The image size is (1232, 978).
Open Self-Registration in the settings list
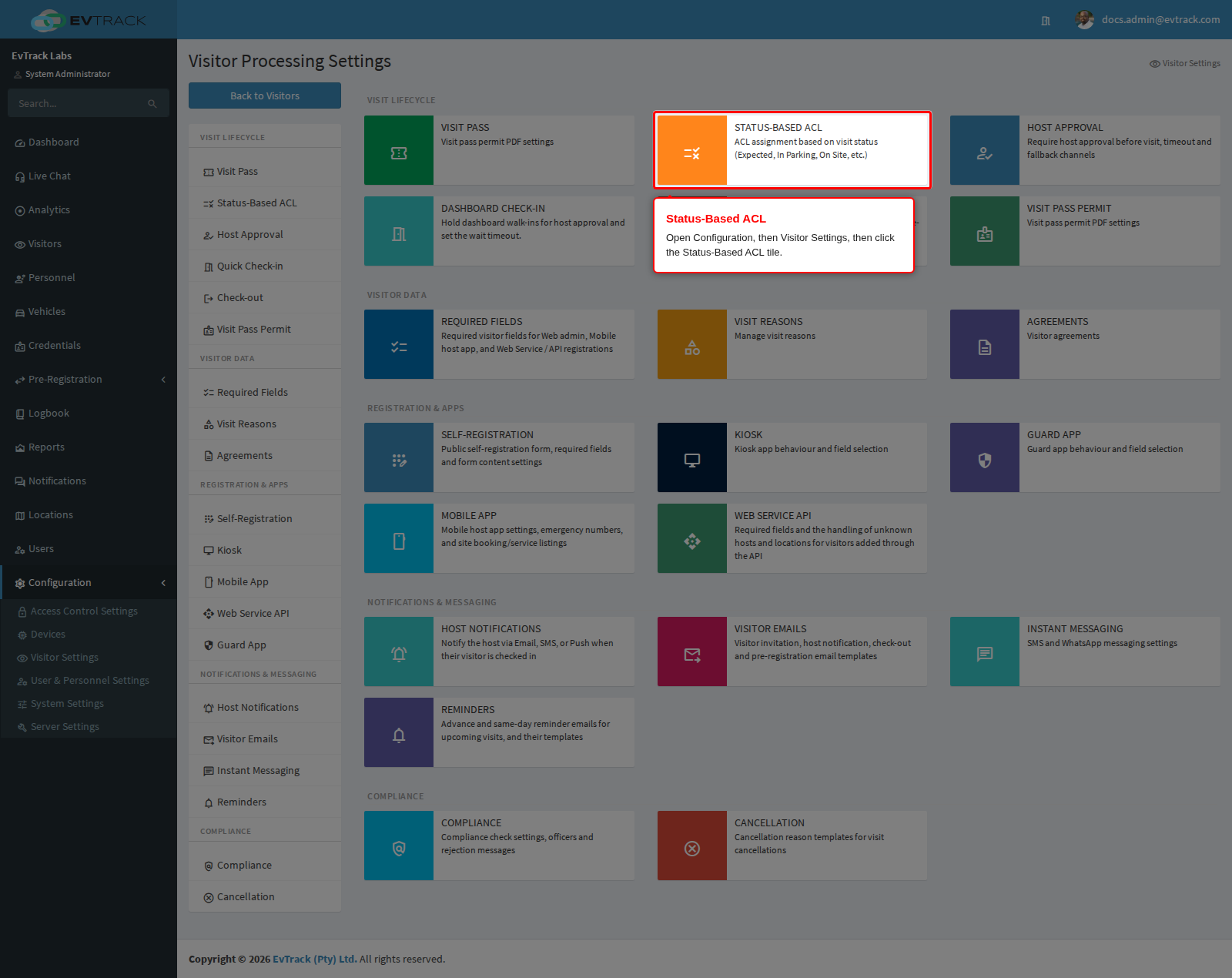(265, 519)
